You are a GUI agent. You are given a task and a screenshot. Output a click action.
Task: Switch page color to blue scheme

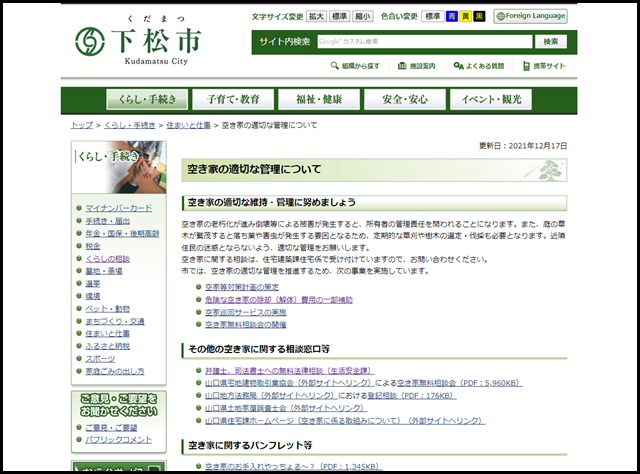point(453,17)
